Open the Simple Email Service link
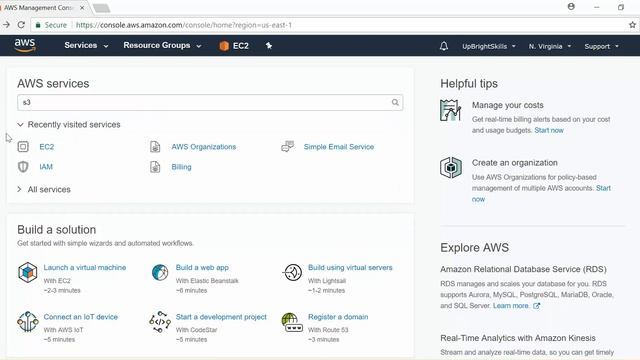Image resolution: width=640 pixels, height=360 pixels. pyautogui.click(x=339, y=147)
